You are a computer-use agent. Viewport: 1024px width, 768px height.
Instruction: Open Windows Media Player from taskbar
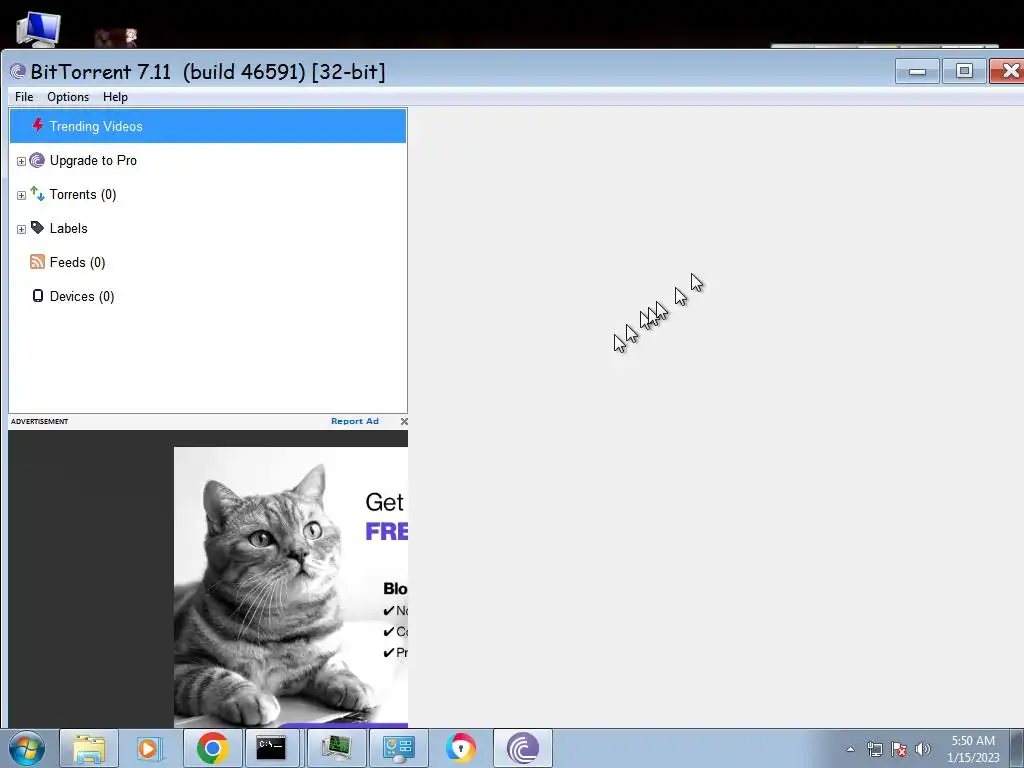click(x=150, y=748)
